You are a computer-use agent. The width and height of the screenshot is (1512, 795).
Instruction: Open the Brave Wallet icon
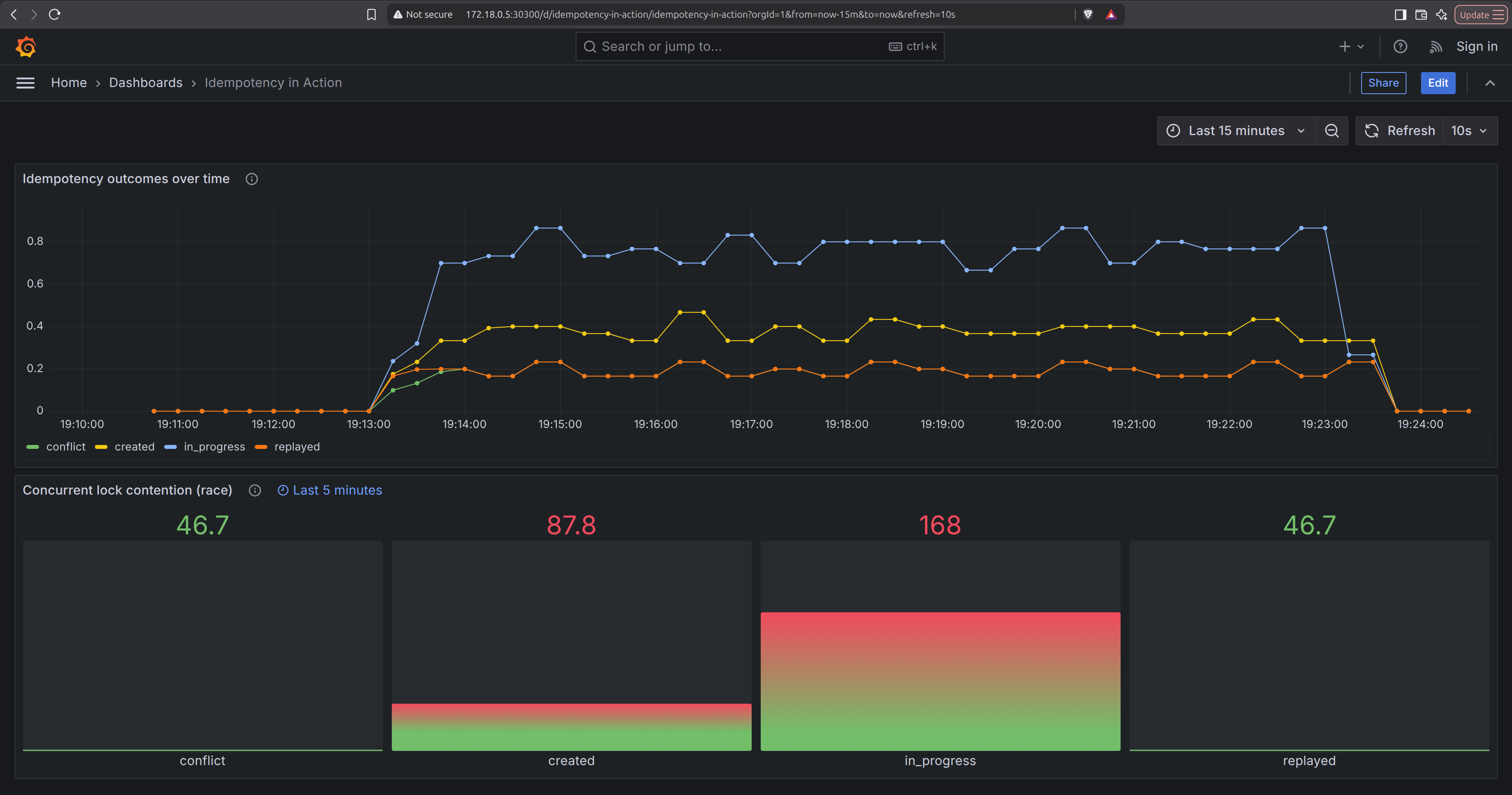point(1421,15)
